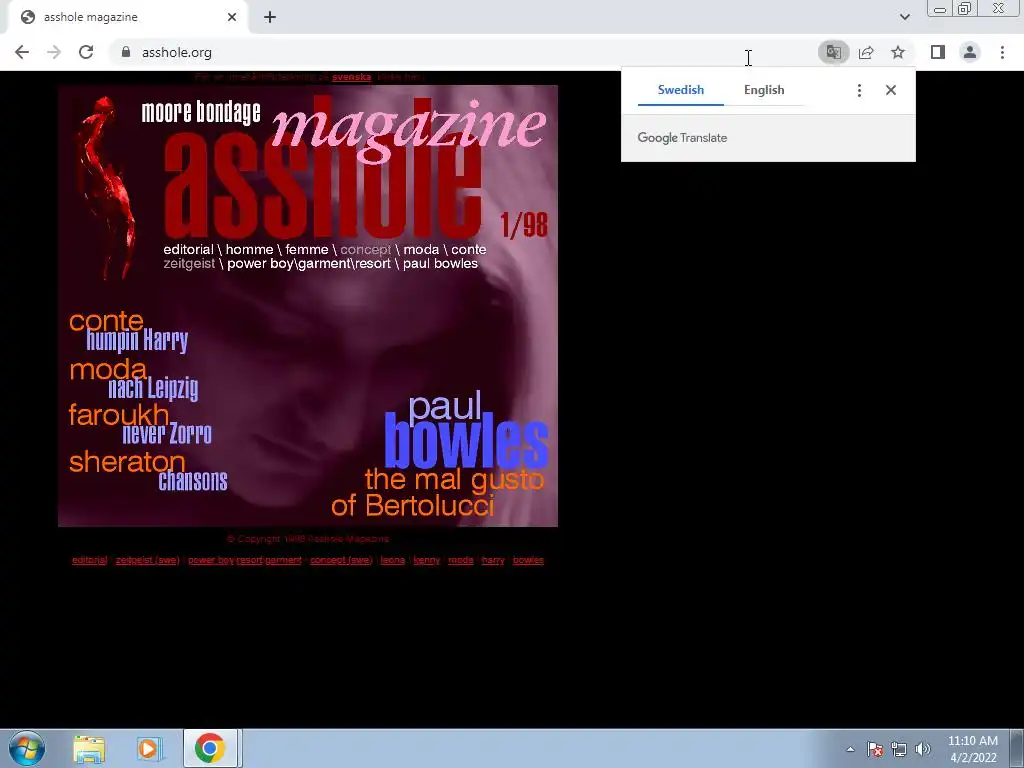The width and height of the screenshot is (1024, 768).
Task: Open the footer harry link
Action: (x=493, y=560)
